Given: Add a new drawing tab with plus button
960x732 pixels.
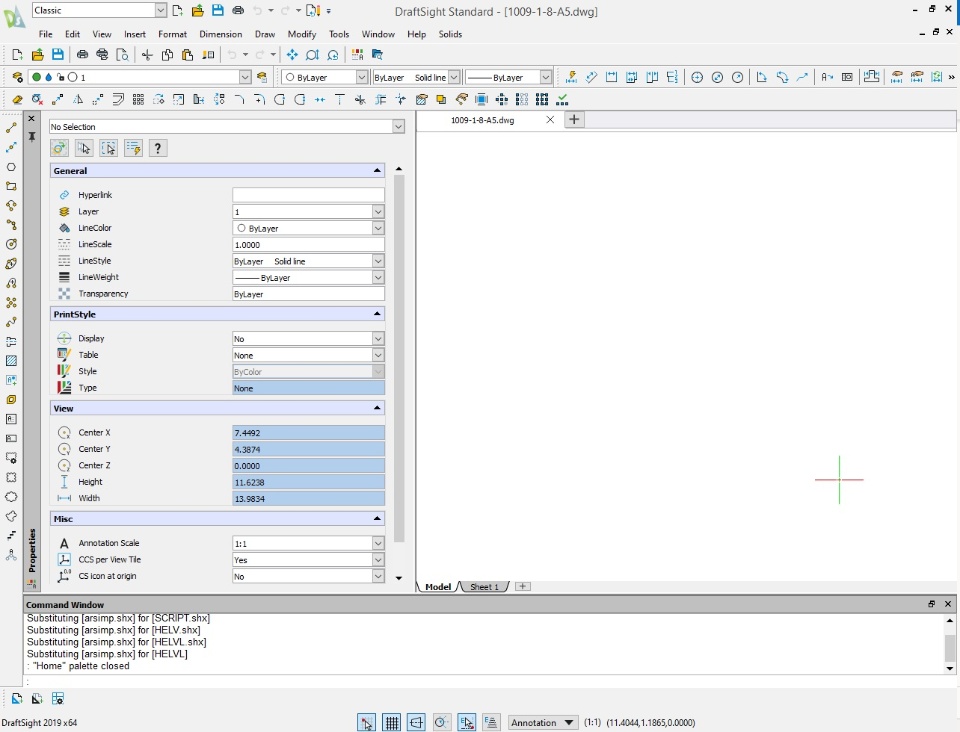Looking at the screenshot, I should click(x=574, y=120).
